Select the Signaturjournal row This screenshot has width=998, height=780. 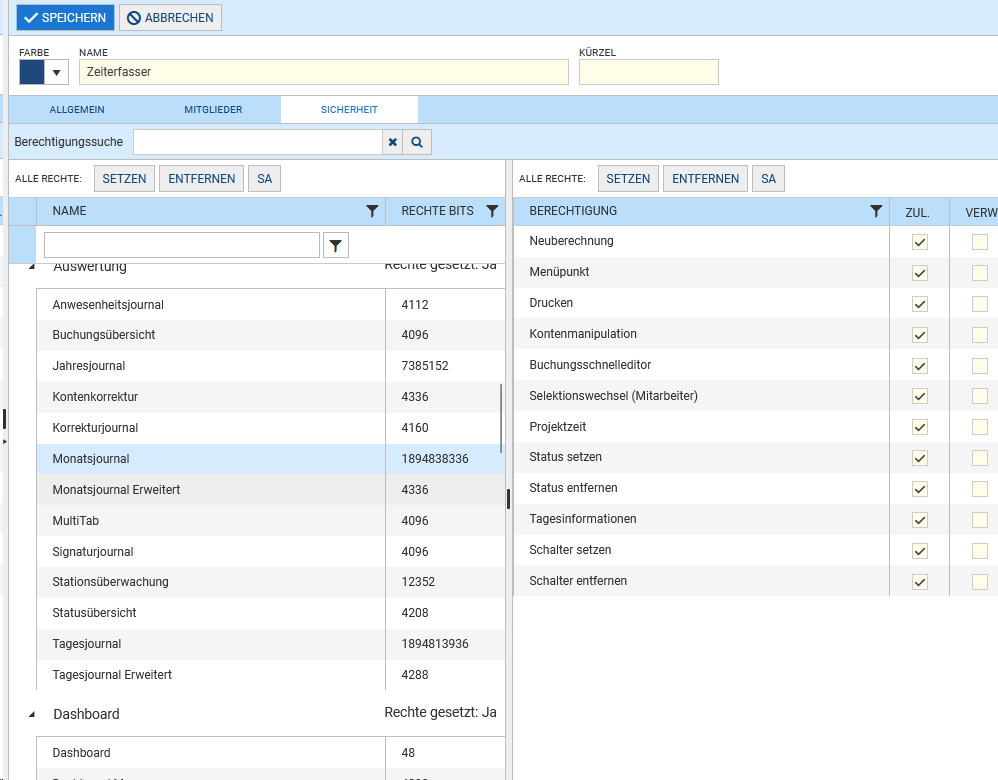pyautogui.click(x=271, y=551)
